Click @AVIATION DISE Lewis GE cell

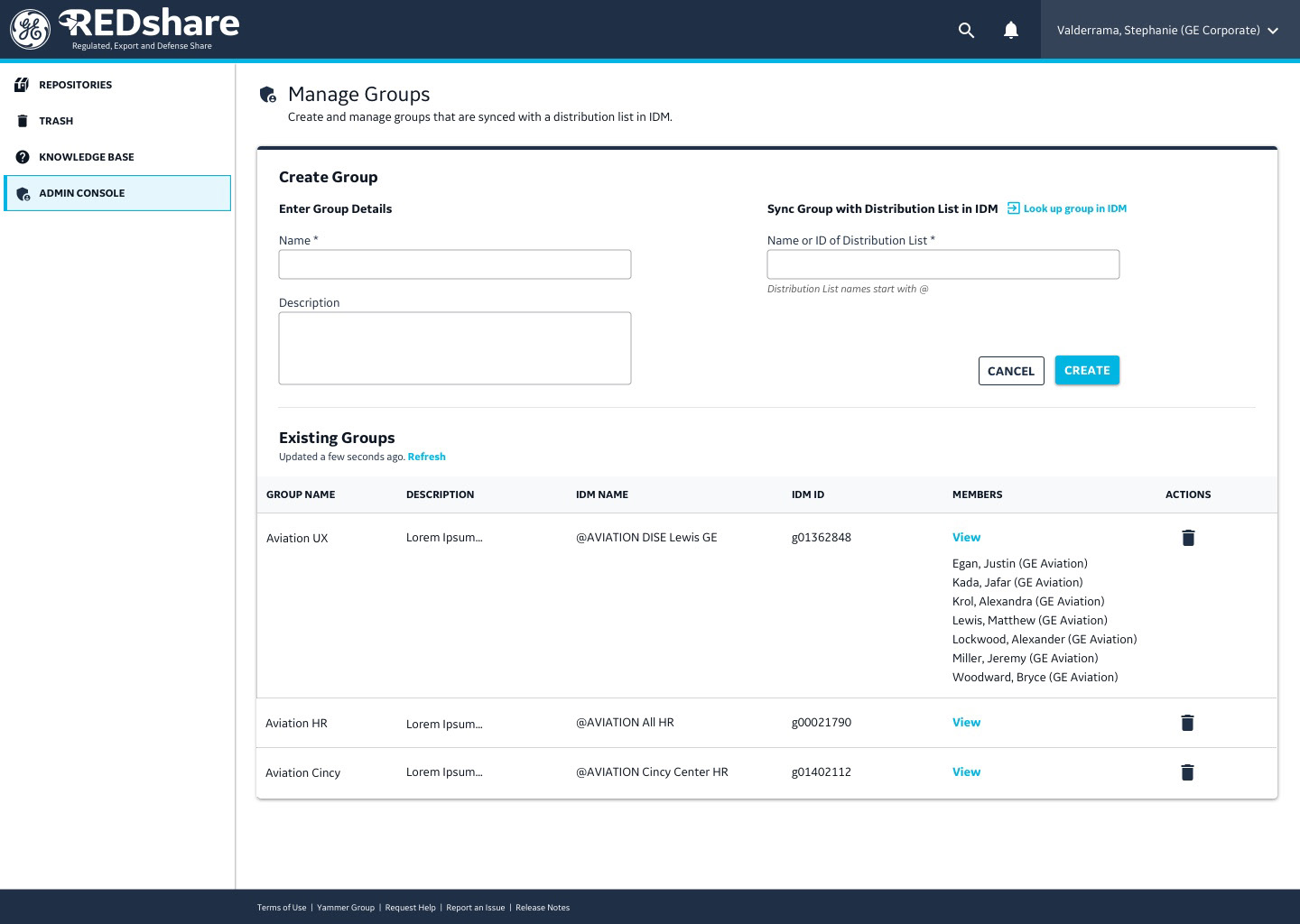coord(646,537)
